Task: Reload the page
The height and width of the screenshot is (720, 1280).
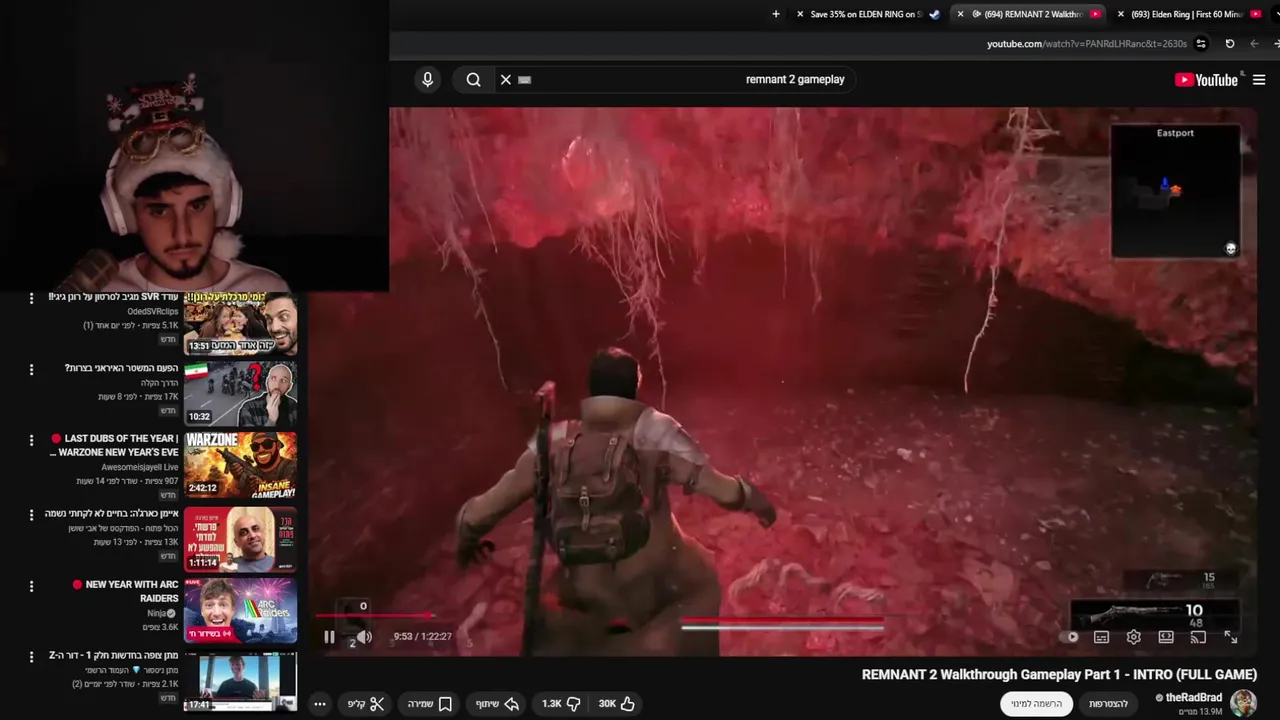Action: coord(1230,44)
